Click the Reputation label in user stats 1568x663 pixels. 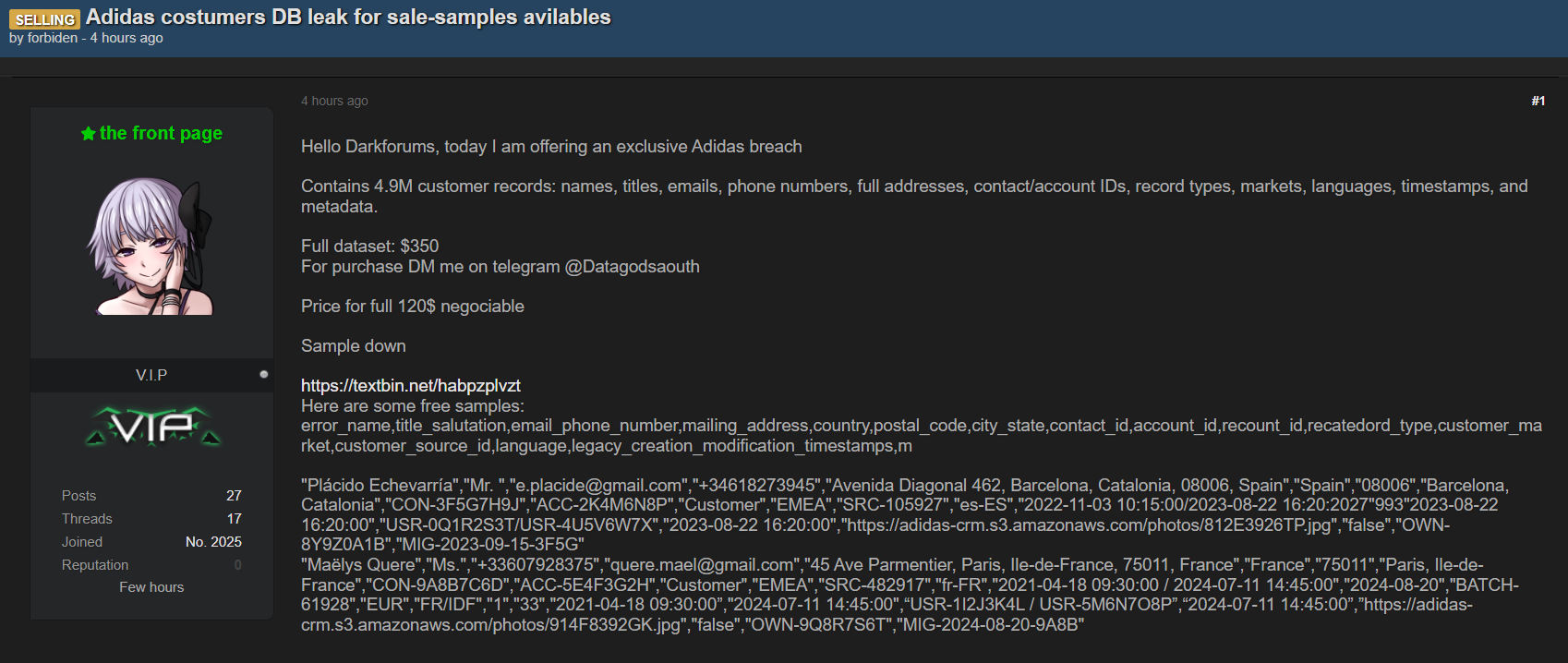click(x=95, y=565)
